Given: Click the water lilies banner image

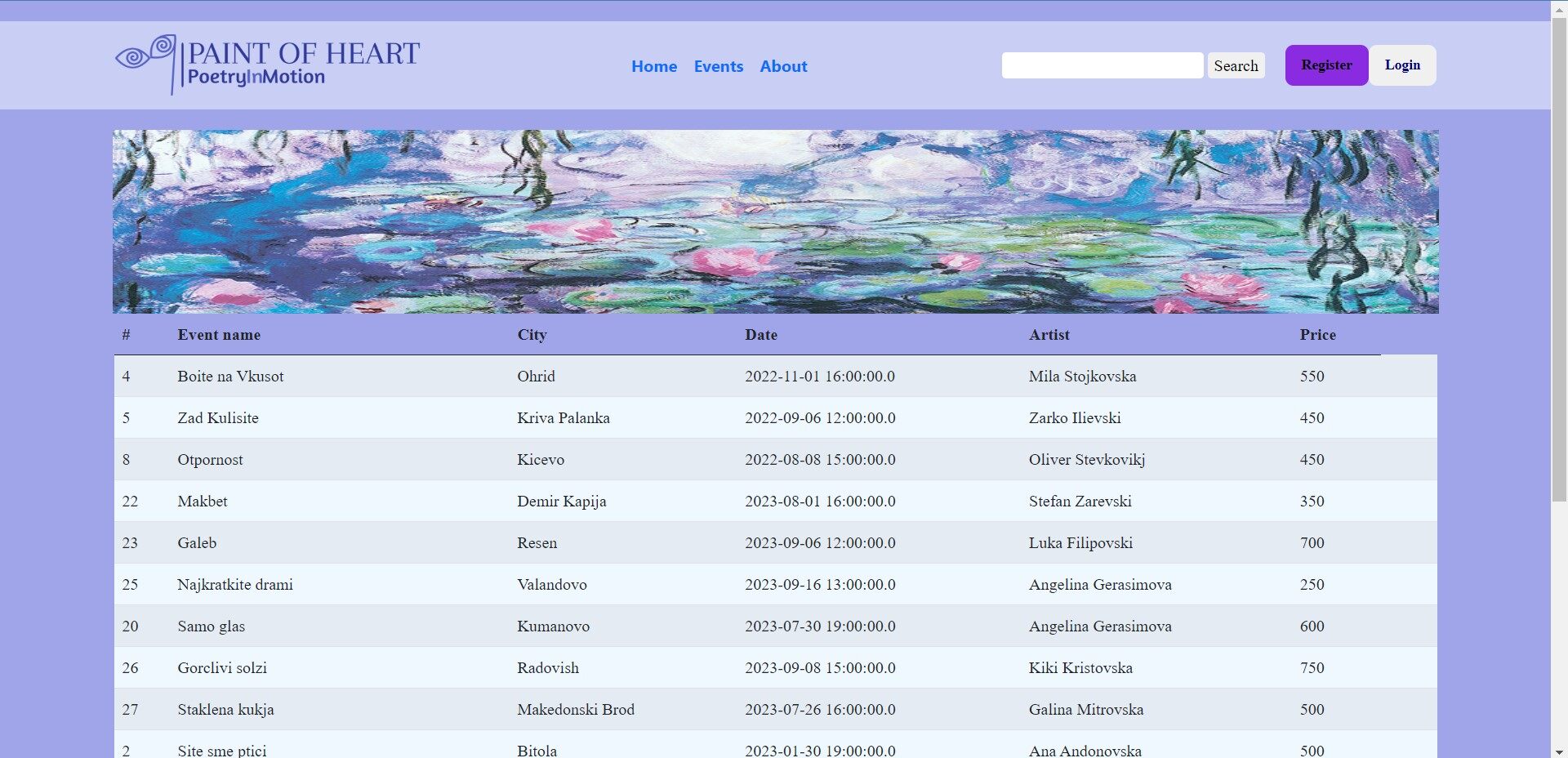Looking at the screenshot, I should [775, 221].
